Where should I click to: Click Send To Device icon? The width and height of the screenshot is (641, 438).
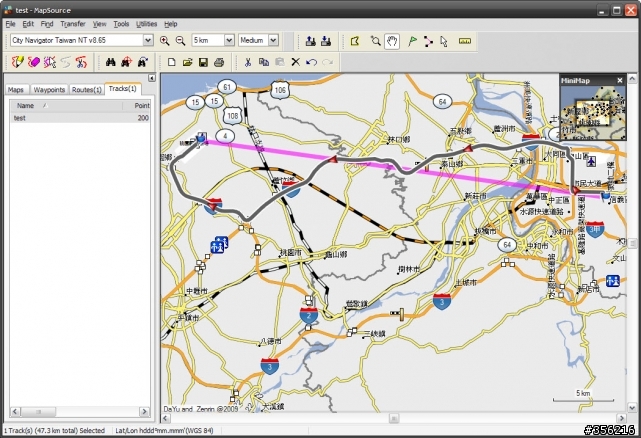point(311,41)
